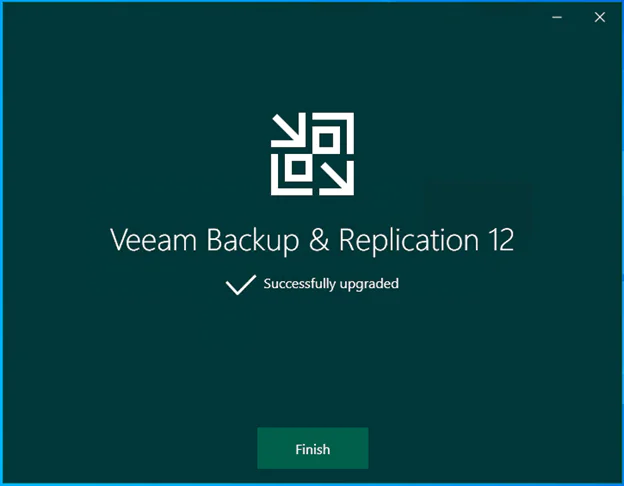The image size is (624, 486).
Task: Click the "Finish" label text
Action: point(312,449)
